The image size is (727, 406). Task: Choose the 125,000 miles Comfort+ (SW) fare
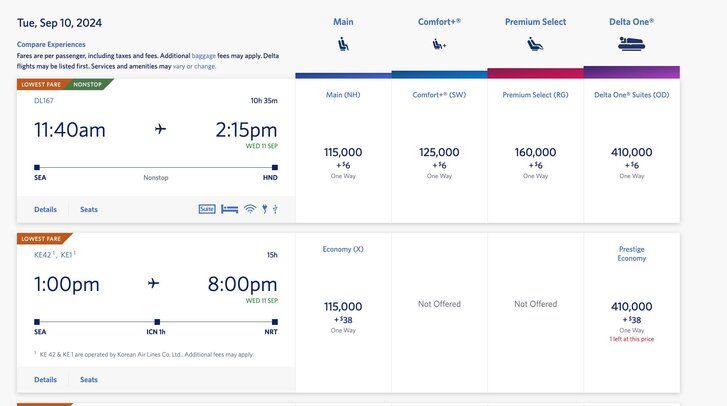point(439,158)
